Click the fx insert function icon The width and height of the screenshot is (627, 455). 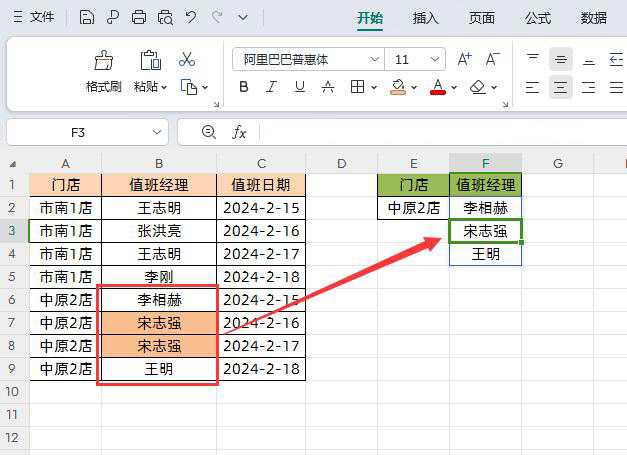[x=239, y=132]
